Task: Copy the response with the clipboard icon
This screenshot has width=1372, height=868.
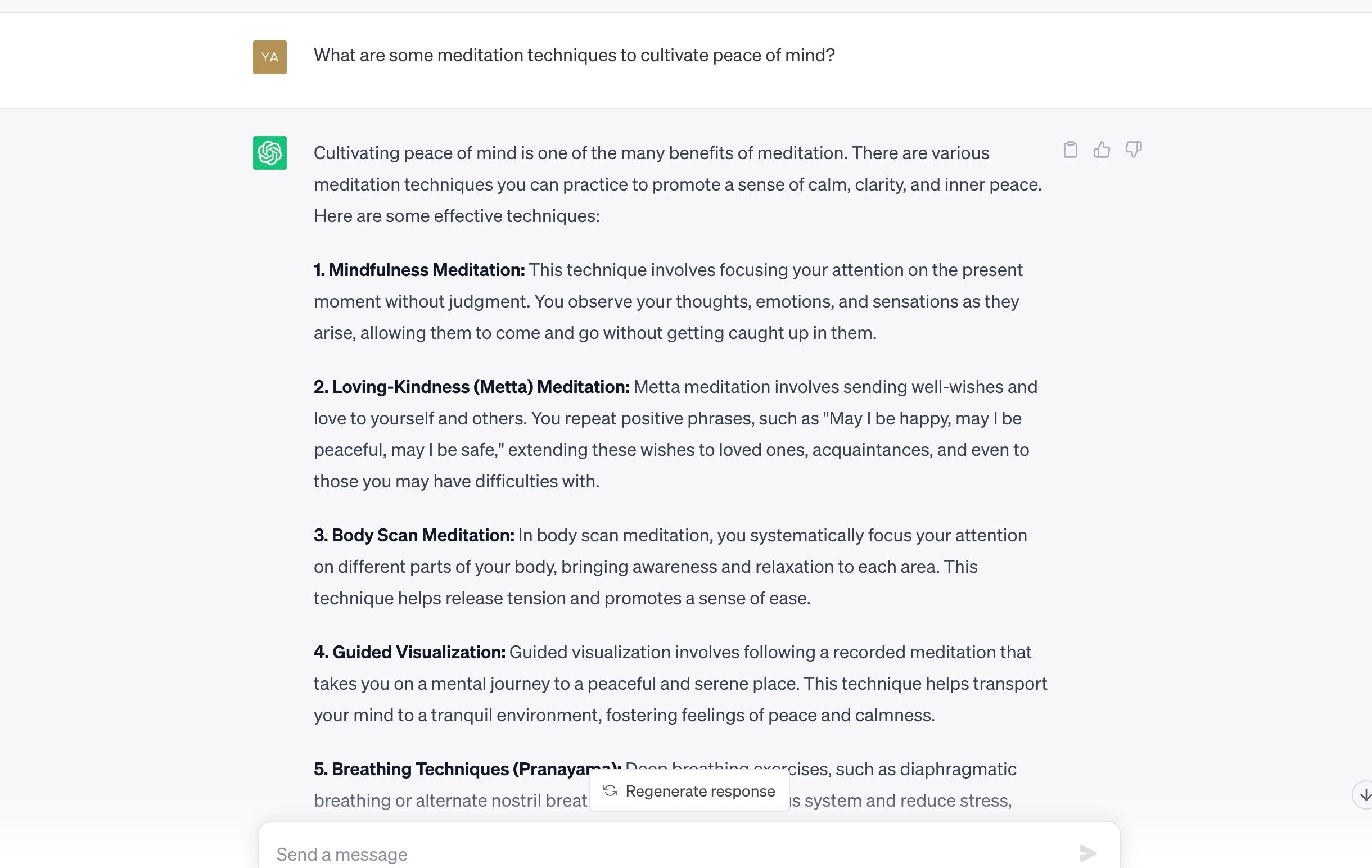Action: click(x=1071, y=150)
